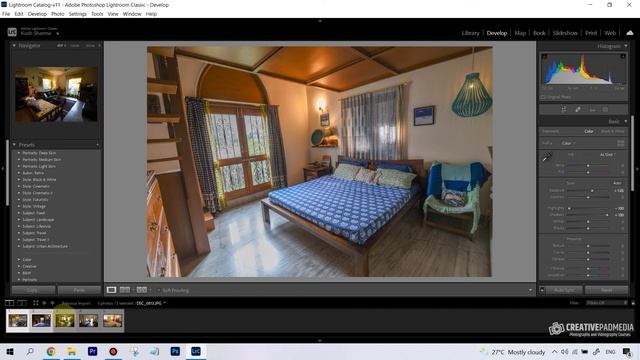Image resolution: width=640 pixels, height=360 pixels.
Task: Switch to Loupe view icon in toolbar
Action: pyautogui.click(x=111, y=290)
